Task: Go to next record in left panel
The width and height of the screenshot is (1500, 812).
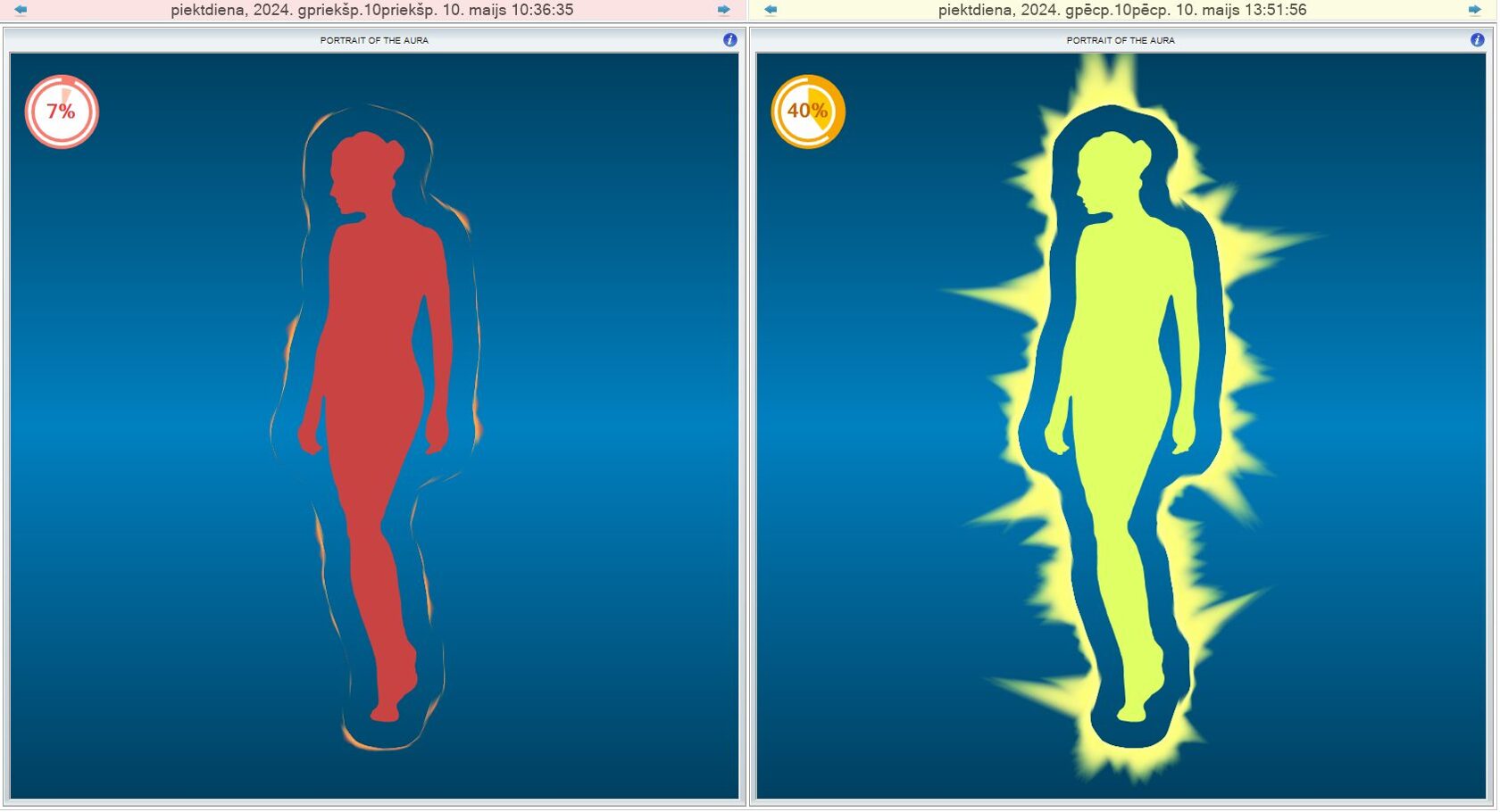Action: pos(724,10)
